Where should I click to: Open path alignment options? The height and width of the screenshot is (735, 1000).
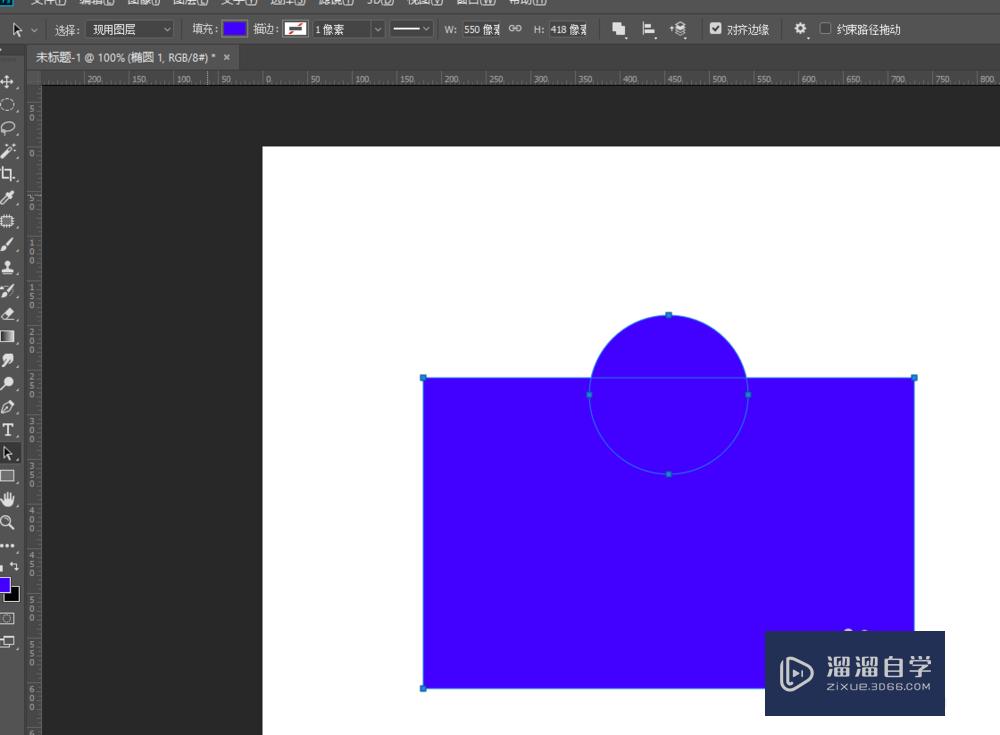[649, 29]
